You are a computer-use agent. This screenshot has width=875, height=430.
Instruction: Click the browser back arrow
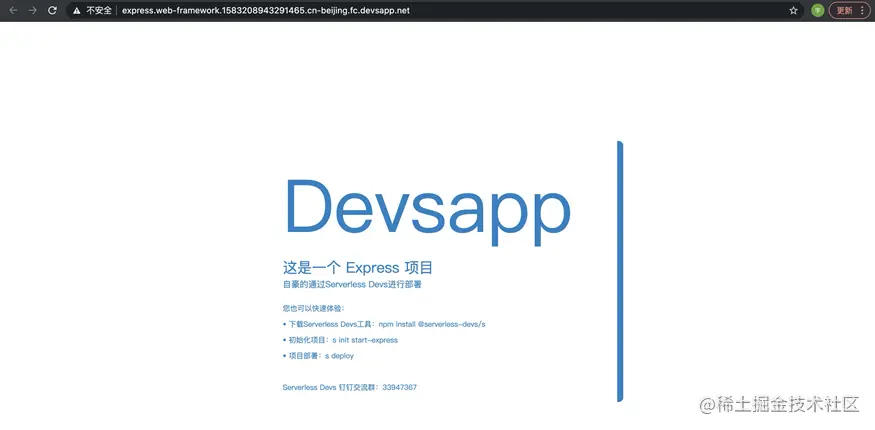tap(14, 10)
